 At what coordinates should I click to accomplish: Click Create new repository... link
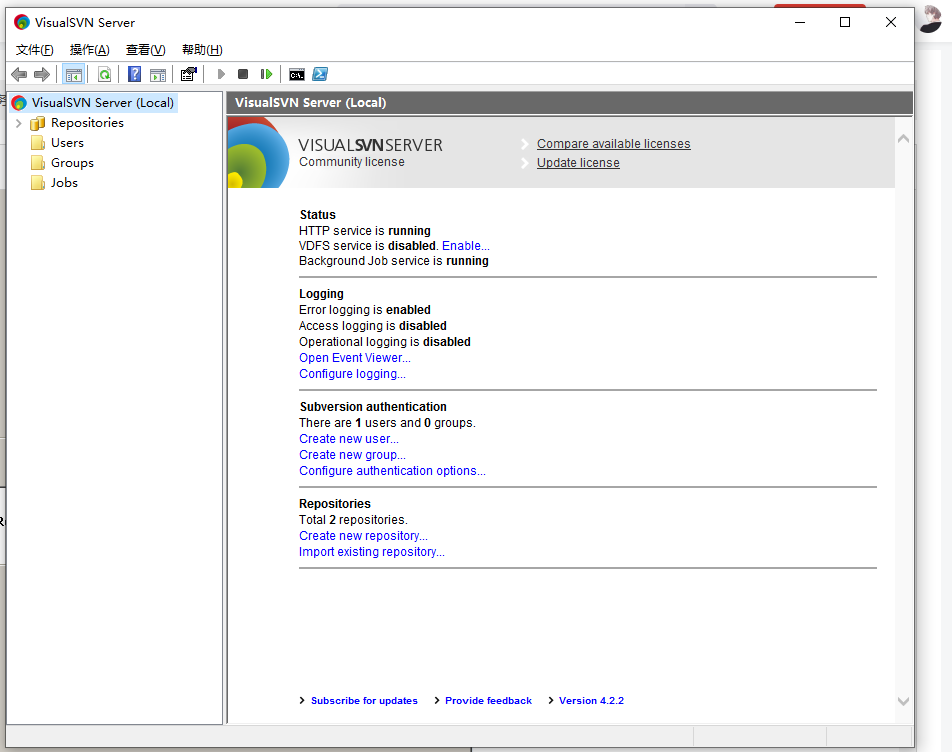point(363,536)
